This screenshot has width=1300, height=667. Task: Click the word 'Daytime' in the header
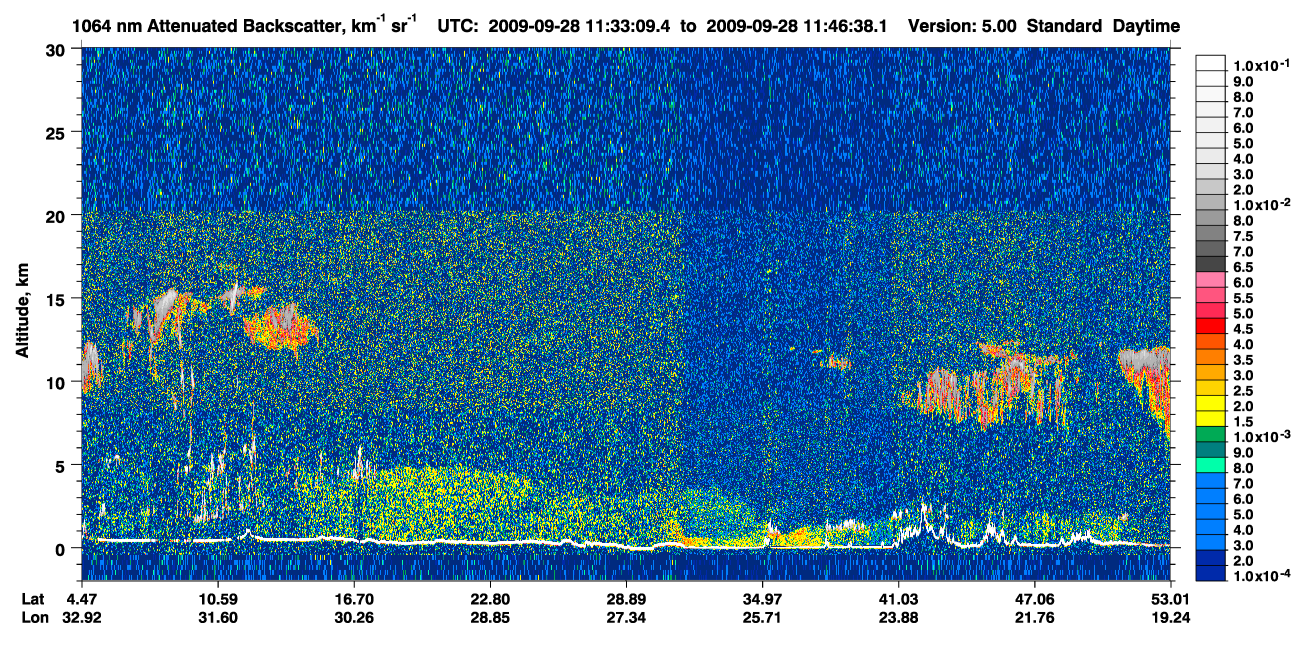1146,26
